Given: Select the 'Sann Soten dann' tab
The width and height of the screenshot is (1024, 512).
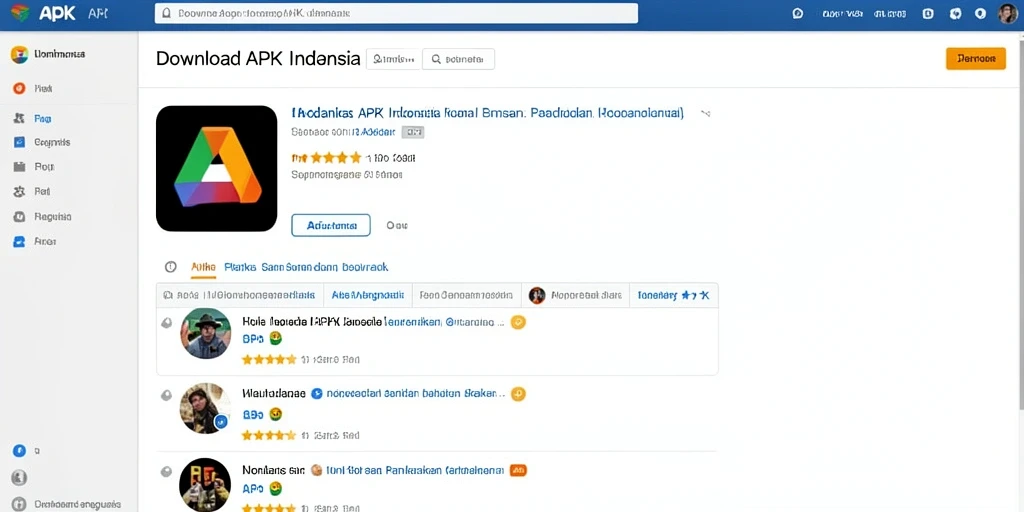Looking at the screenshot, I should (x=299, y=267).
